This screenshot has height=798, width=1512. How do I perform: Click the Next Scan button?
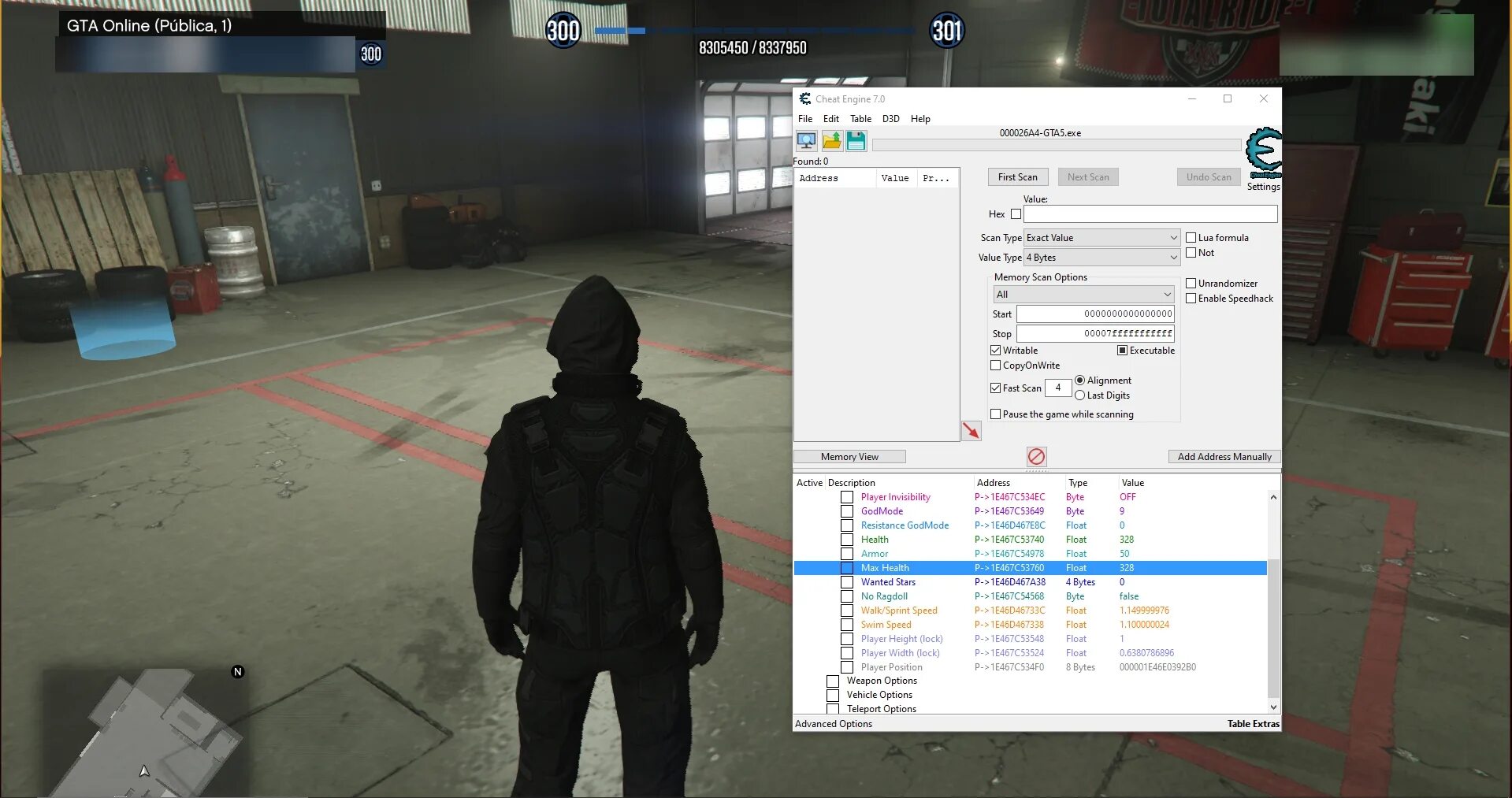1088,177
